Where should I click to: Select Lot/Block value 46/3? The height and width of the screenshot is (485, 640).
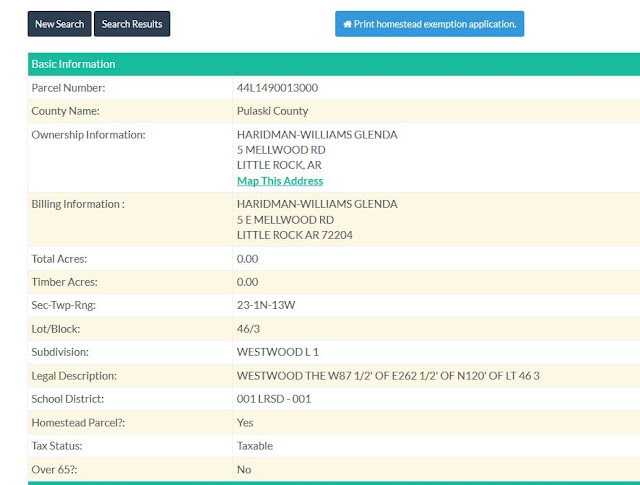click(248, 329)
